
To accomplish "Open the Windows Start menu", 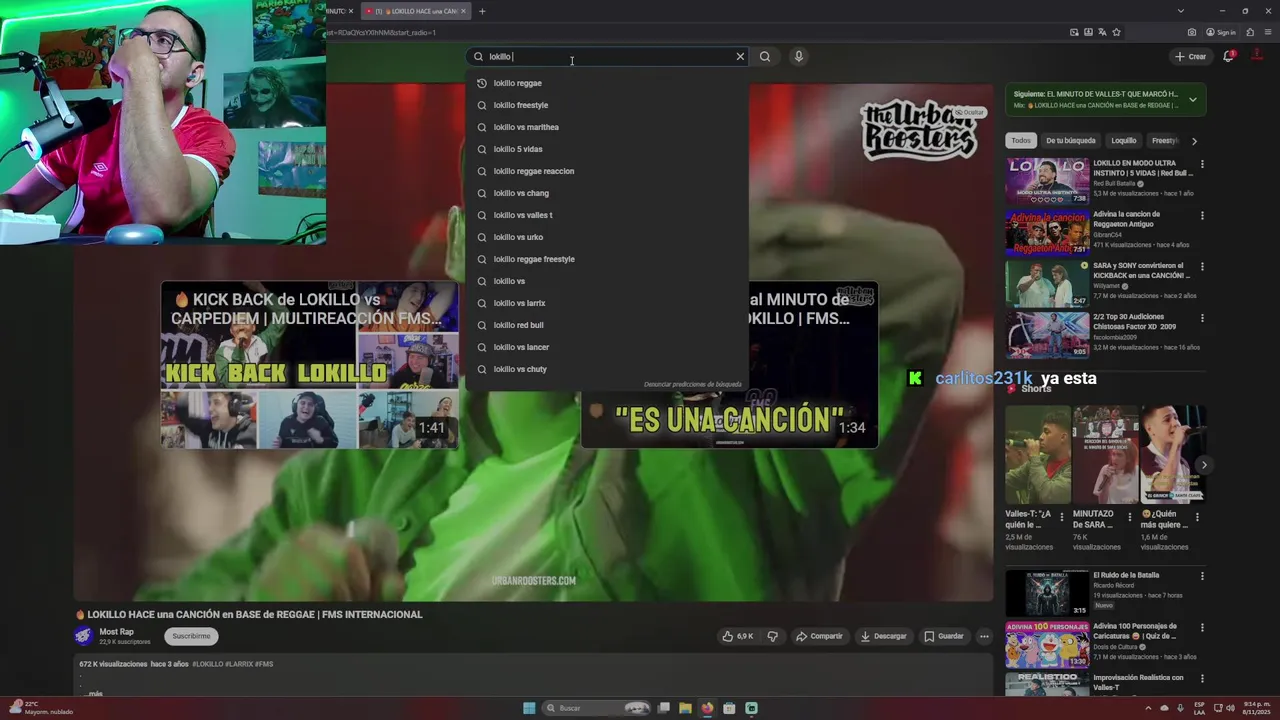I will (x=529, y=708).
